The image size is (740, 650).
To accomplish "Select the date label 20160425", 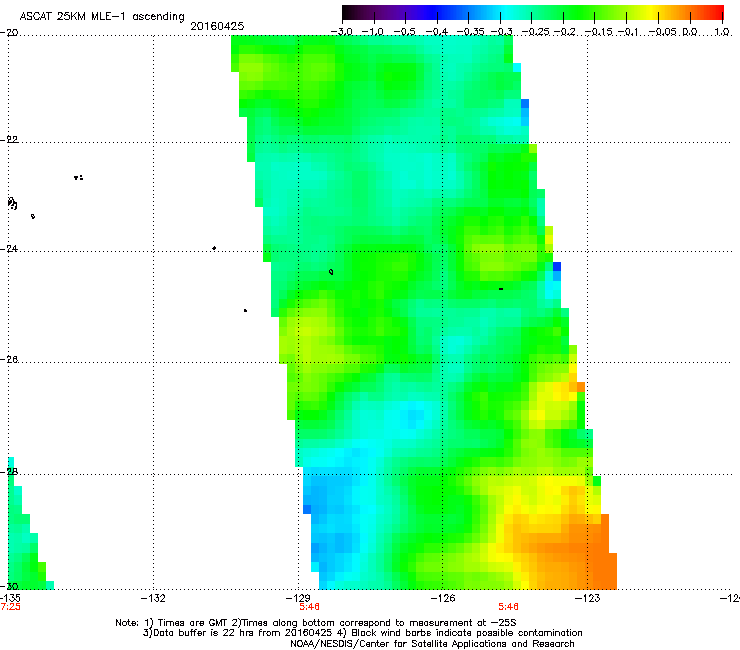I will pyautogui.click(x=217, y=26).
